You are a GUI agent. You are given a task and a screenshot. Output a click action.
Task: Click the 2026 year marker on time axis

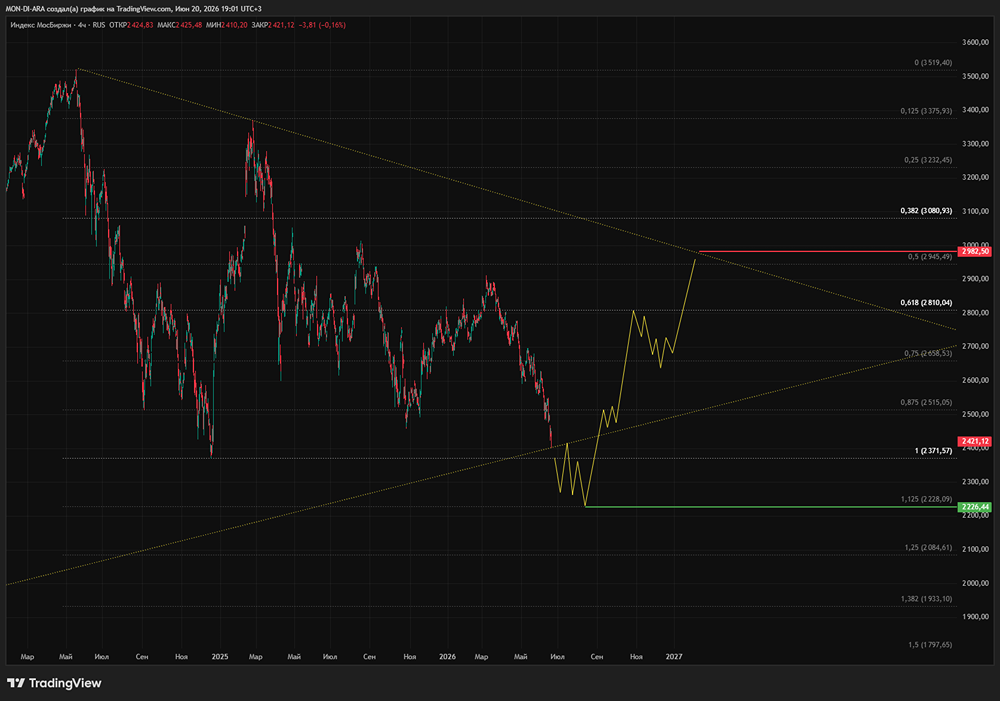coord(448,656)
